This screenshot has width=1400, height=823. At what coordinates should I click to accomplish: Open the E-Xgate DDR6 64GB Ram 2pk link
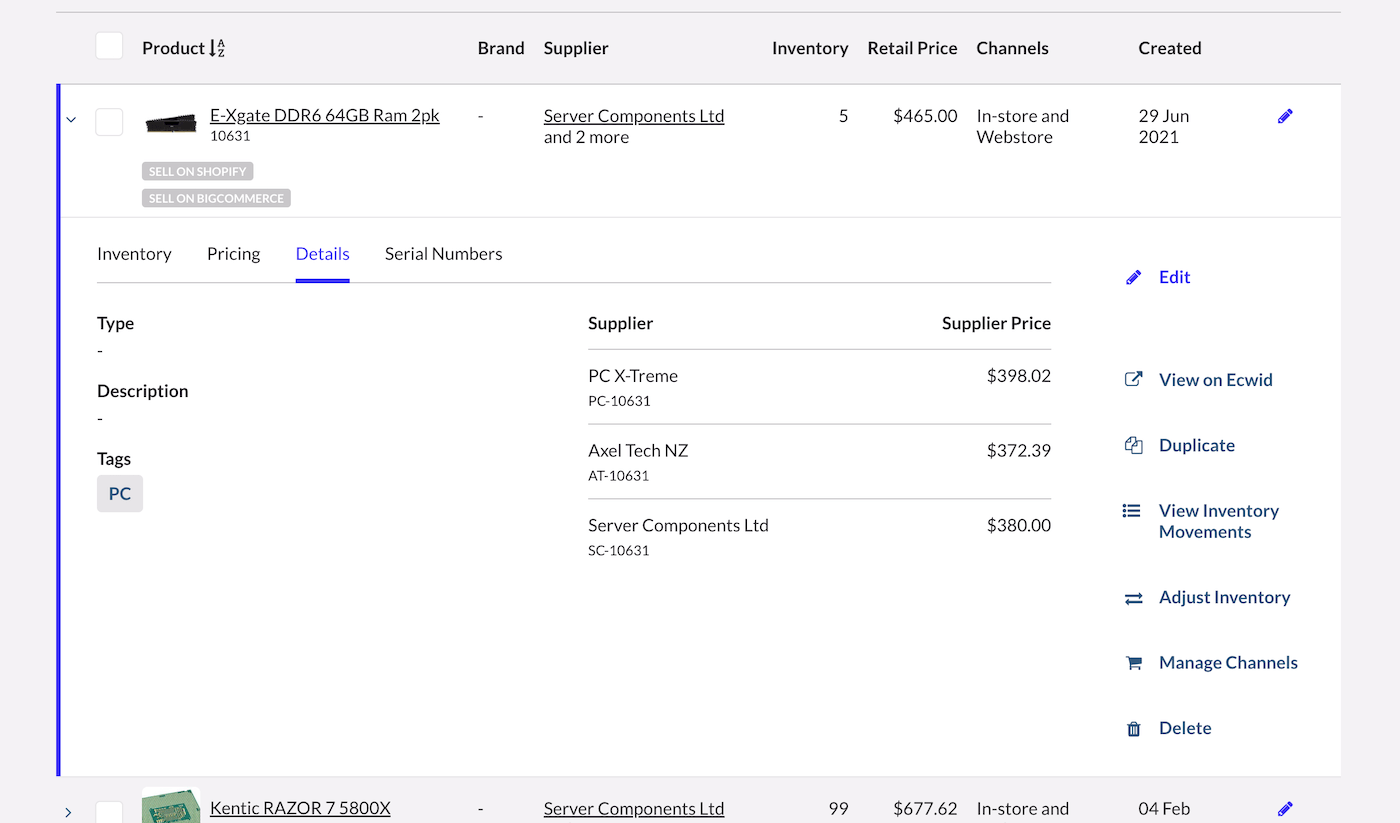pos(324,115)
